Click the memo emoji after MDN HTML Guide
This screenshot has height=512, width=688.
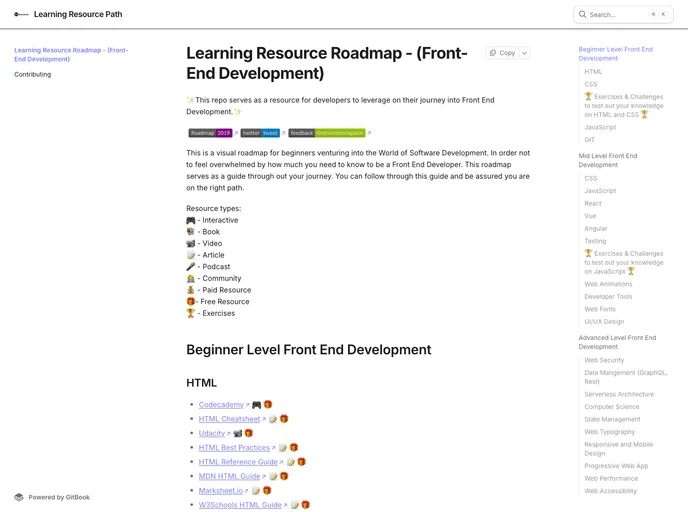point(273,476)
